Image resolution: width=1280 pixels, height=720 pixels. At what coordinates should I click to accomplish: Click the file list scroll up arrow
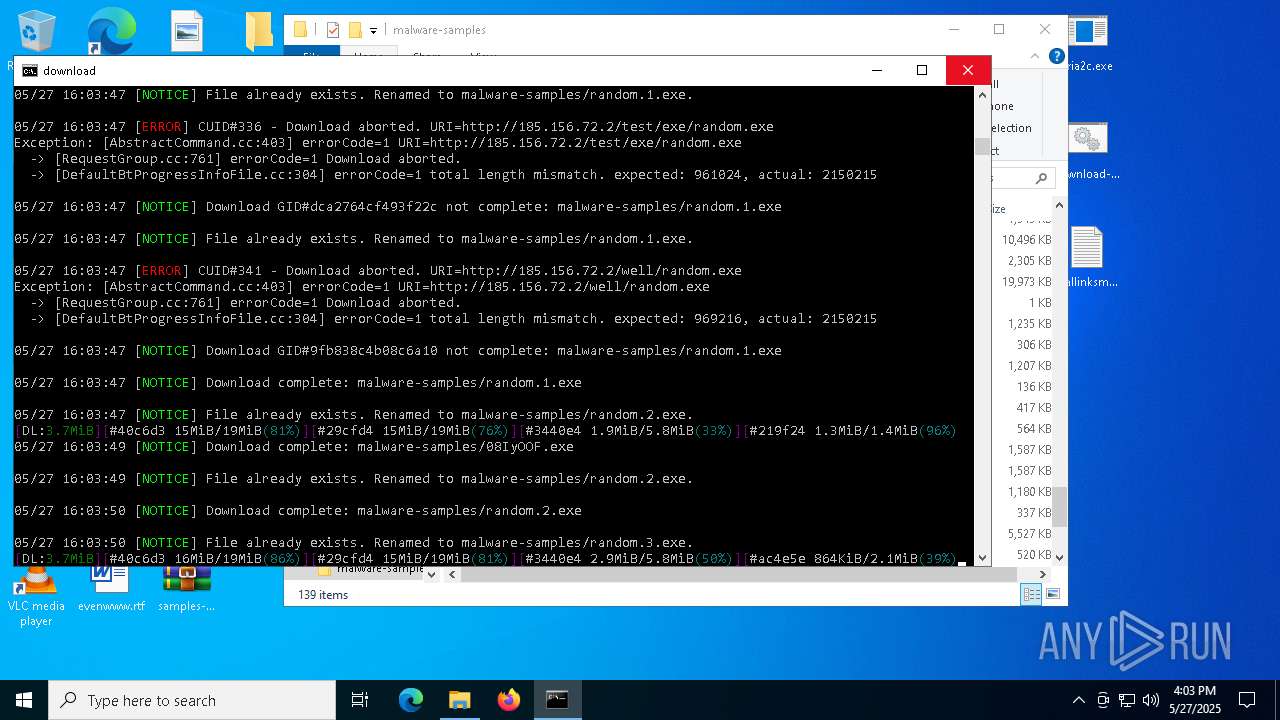point(1059,206)
